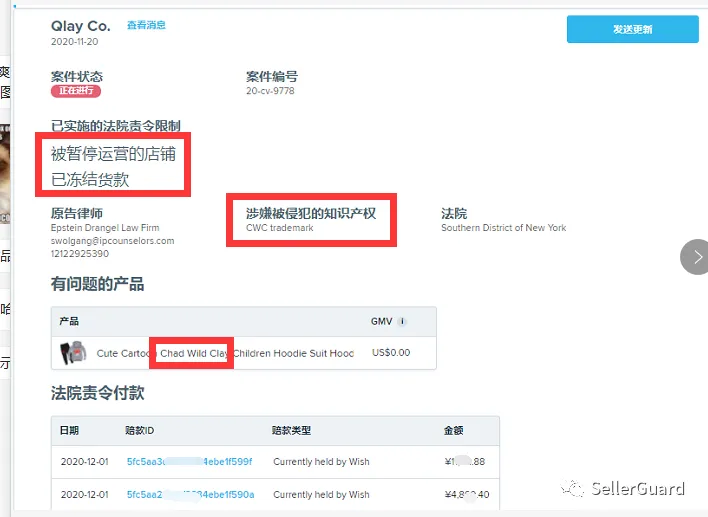Click 被暂停运营的店铺 restriction text
The height and width of the screenshot is (517, 708).
pos(113,154)
